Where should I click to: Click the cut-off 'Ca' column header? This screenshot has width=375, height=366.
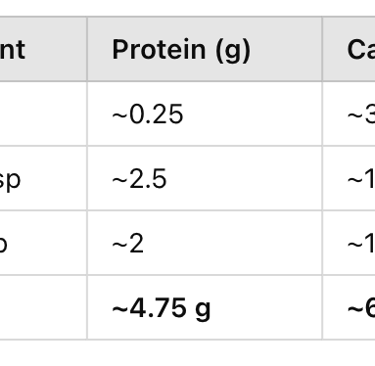349,49
